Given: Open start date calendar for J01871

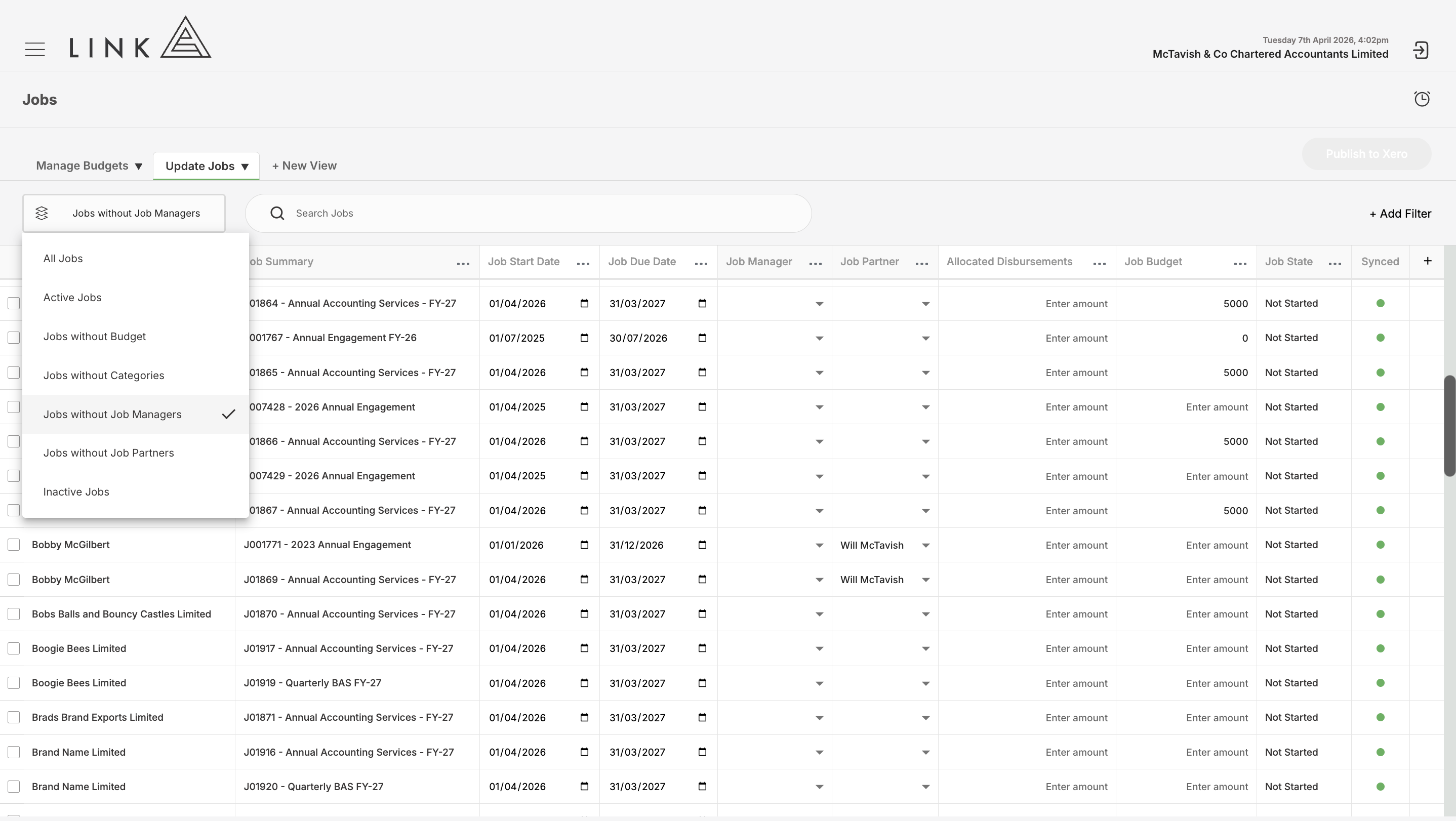Looking at the screenshot, I should (584, 718).
